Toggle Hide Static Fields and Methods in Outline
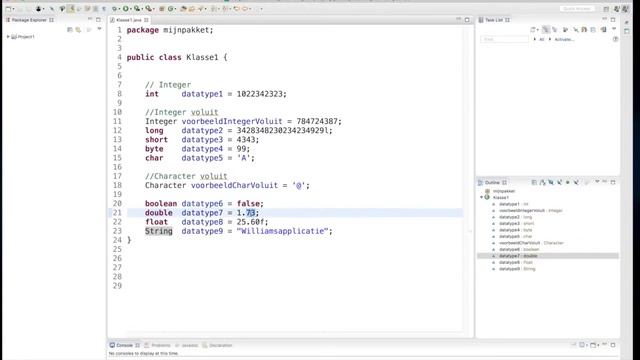Image resolution: width=640 pixels, height=360 pixels. pyautogui.click(x=560, y=182)
